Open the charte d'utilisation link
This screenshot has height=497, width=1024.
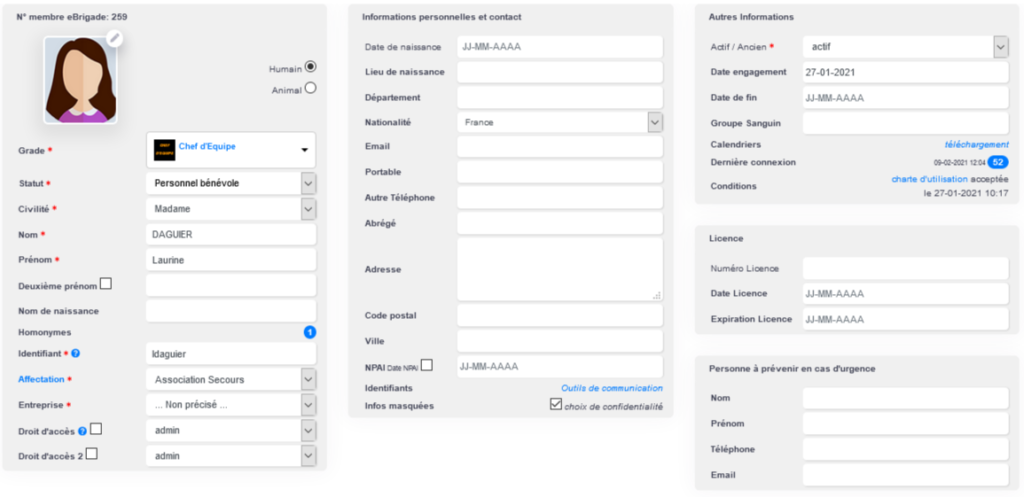[x=928, y=180]
